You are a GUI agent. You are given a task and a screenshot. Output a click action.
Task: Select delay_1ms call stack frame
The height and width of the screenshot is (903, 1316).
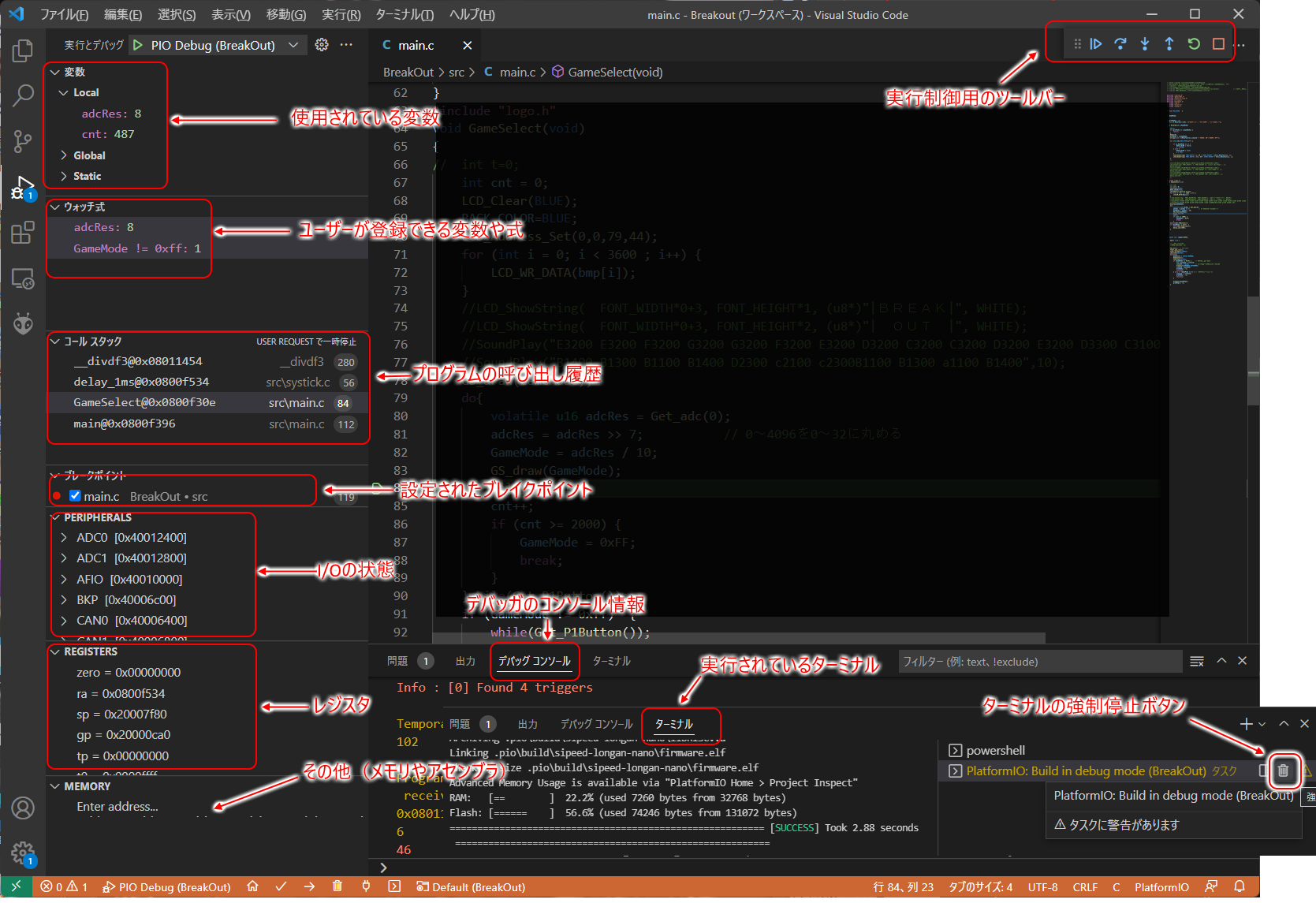[x=207, y=382]
